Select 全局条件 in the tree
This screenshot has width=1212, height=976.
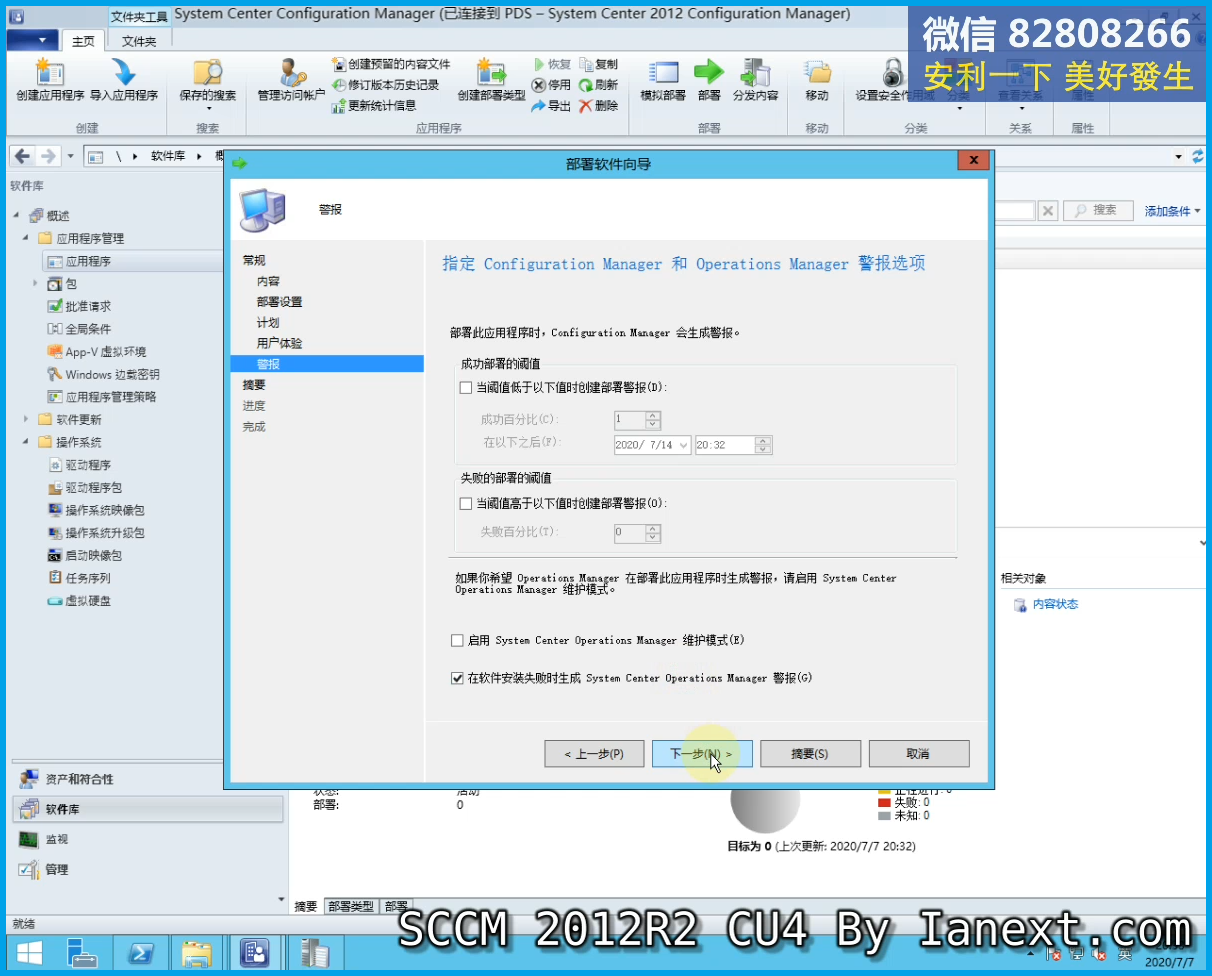pos(88,329)
